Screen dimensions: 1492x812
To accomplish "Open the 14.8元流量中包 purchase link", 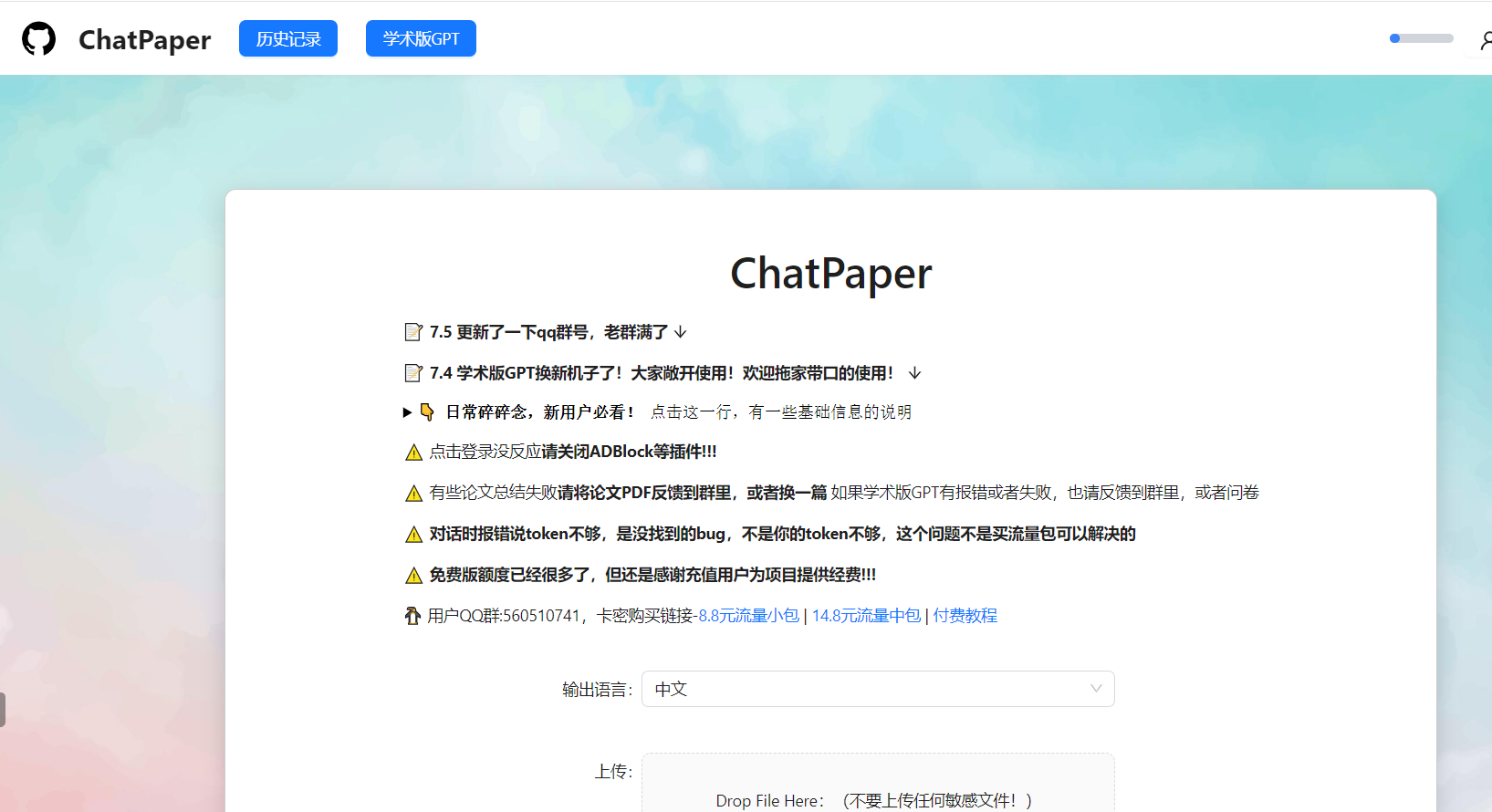I will pos(866,616).
